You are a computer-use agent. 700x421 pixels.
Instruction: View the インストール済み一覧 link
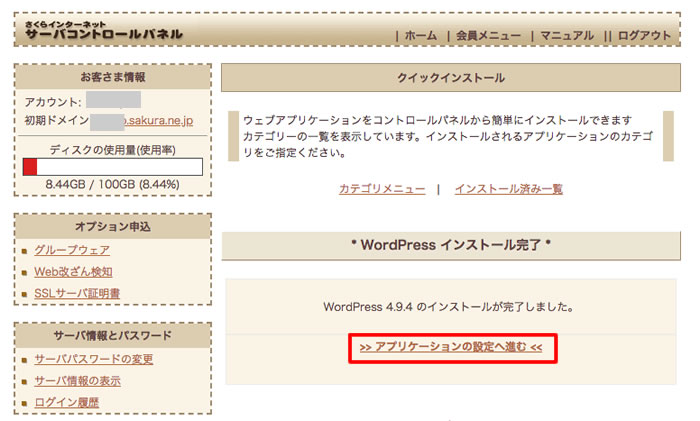click(x=508, y=189)
